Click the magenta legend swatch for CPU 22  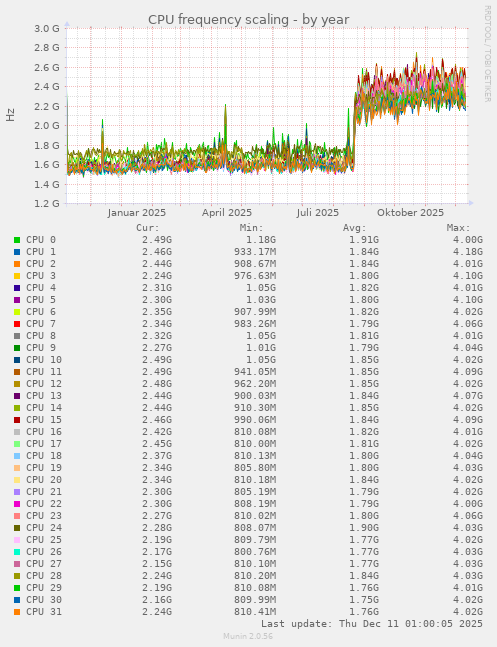tap(17, 503)
